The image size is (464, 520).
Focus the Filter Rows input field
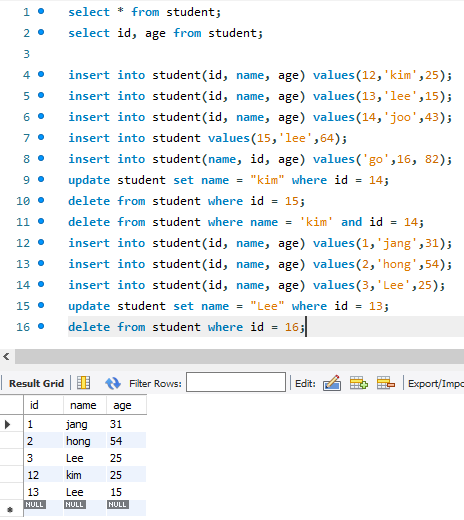click(x=236, y=382)
